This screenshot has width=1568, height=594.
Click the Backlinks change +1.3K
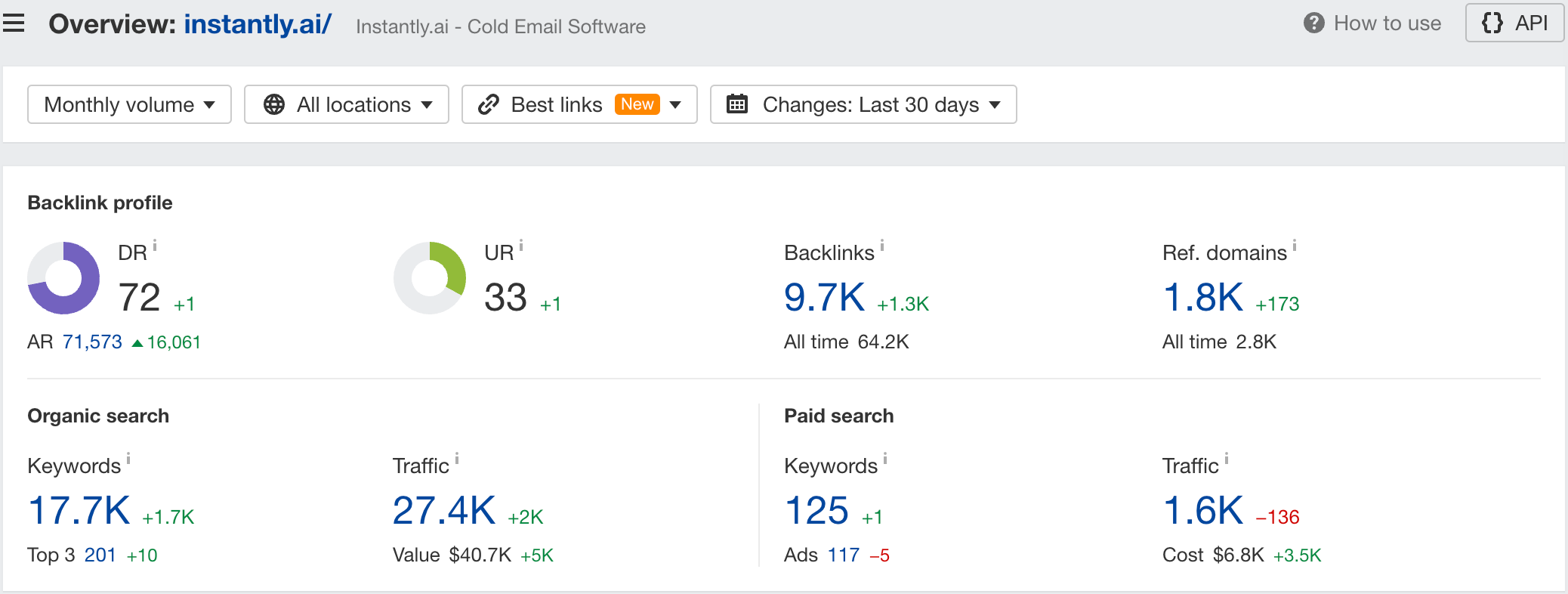click(x=903, y=304)
